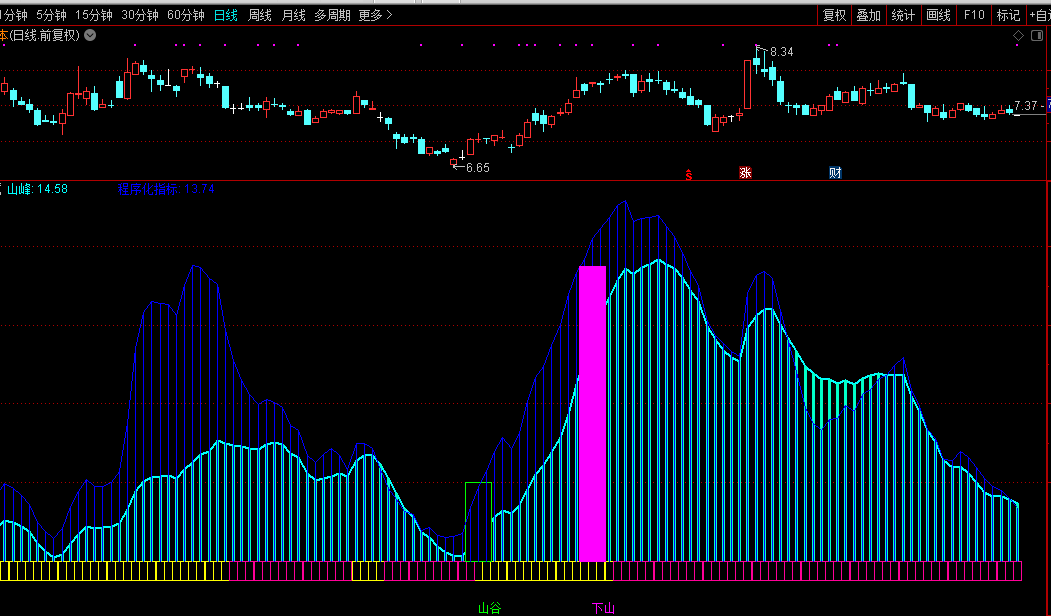This screenshot has width=1051, height=616.
Task: Click the red $ marker icon
Action: coord(688,174)
